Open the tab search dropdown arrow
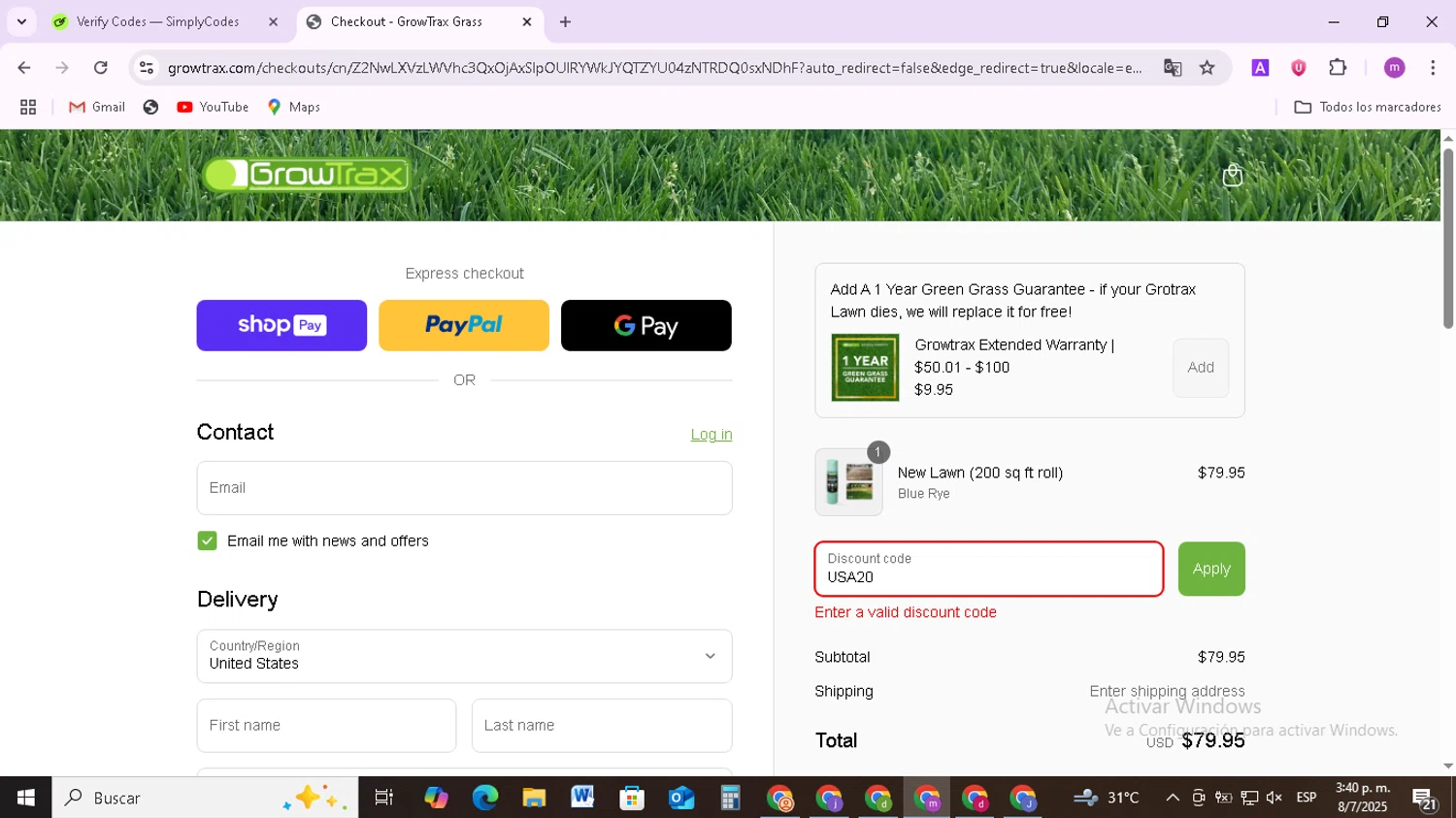Screen dimensions: 1456x818 [x=21, y=21]
